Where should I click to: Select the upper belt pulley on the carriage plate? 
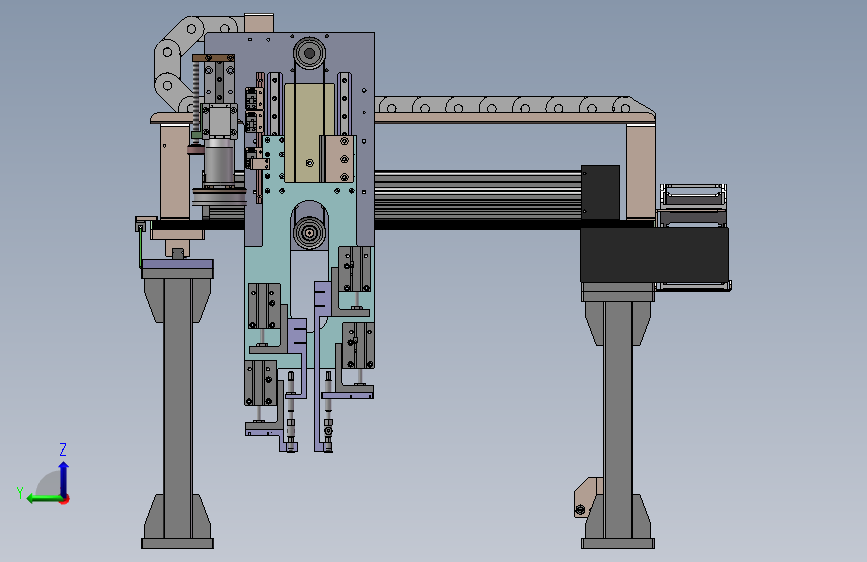coord(309,53)
